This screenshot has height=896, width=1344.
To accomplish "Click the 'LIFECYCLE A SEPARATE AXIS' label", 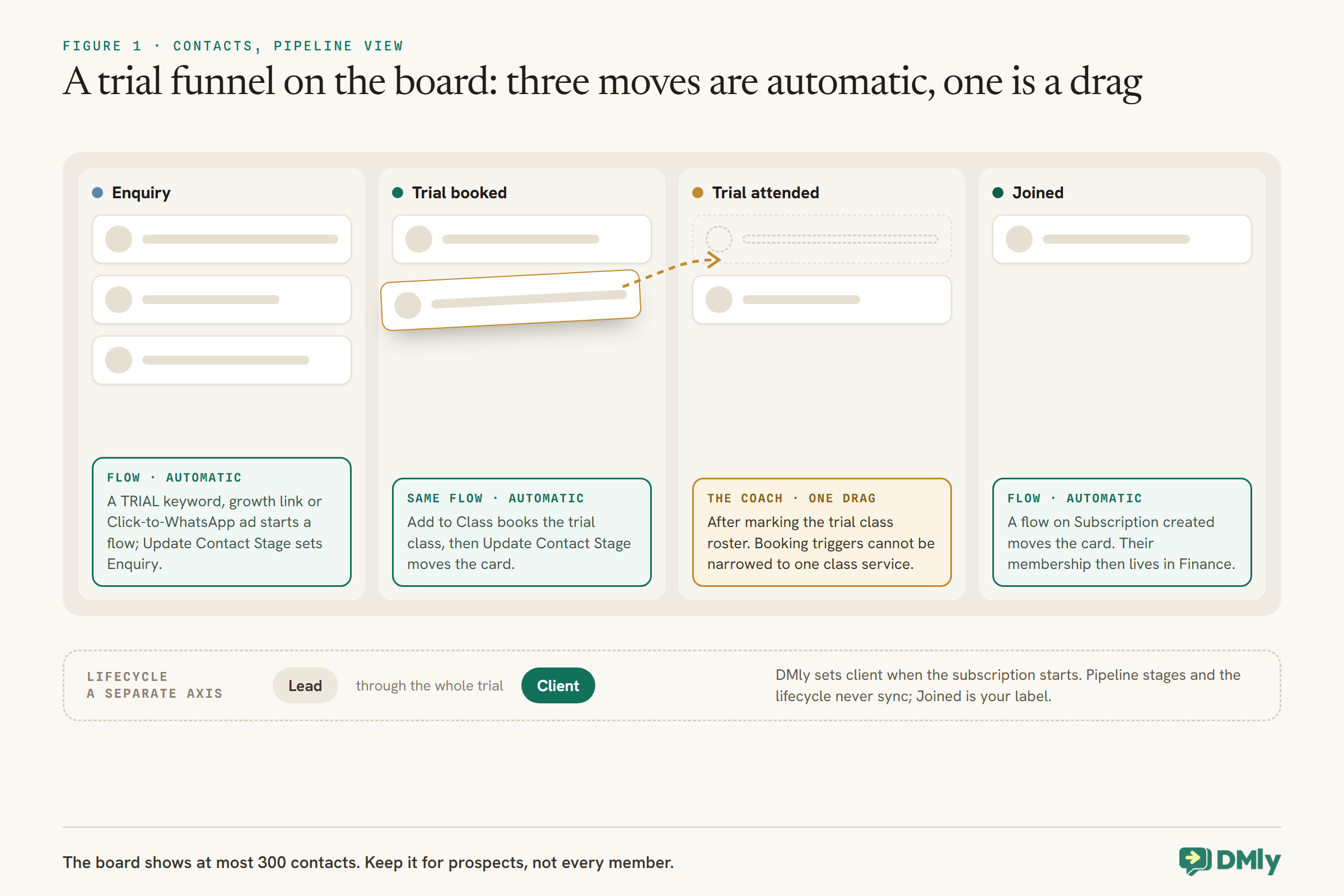I will pyautogui.click(x=155, y=685).
